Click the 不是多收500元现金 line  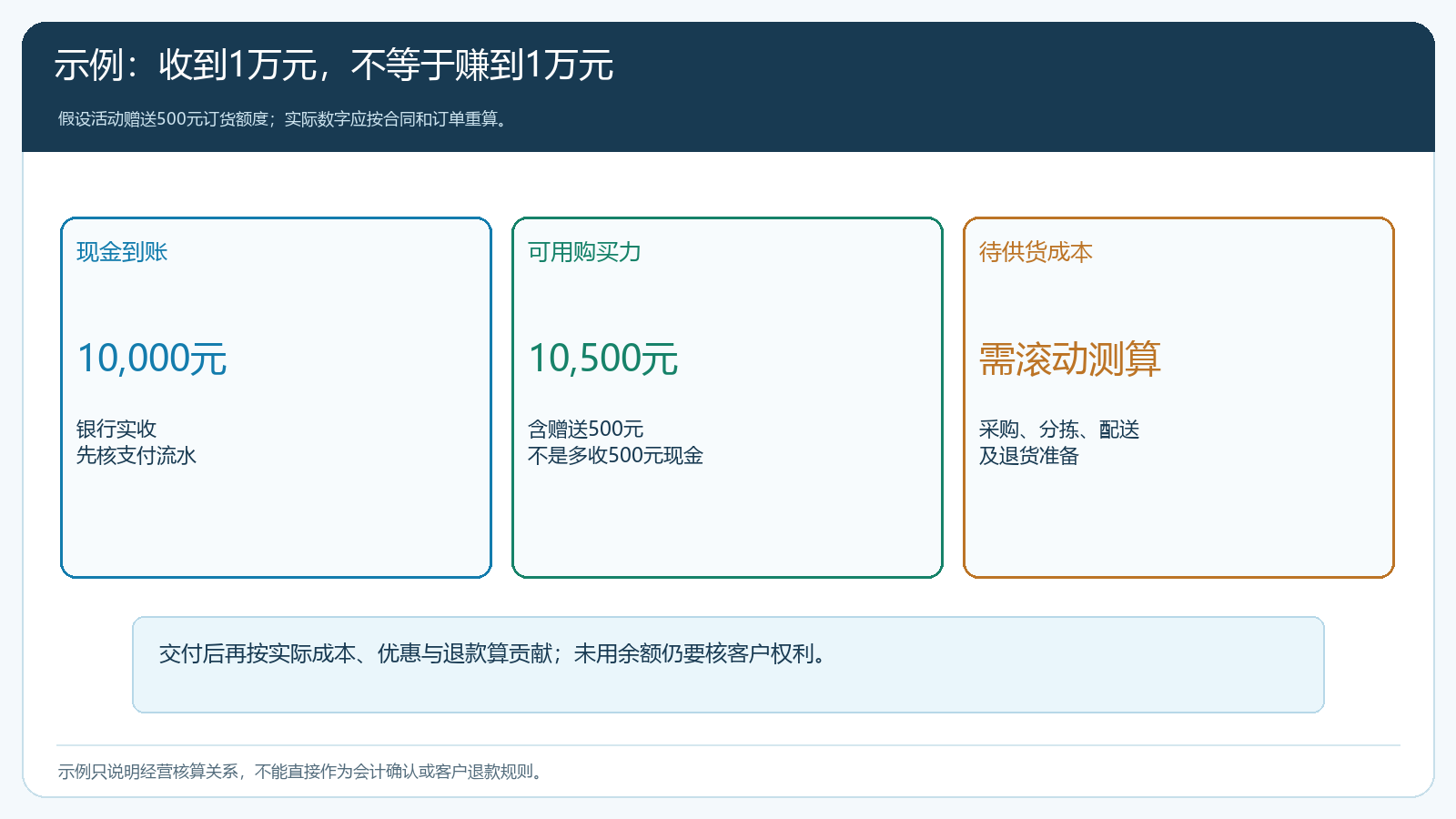click(x=615, y=455)
